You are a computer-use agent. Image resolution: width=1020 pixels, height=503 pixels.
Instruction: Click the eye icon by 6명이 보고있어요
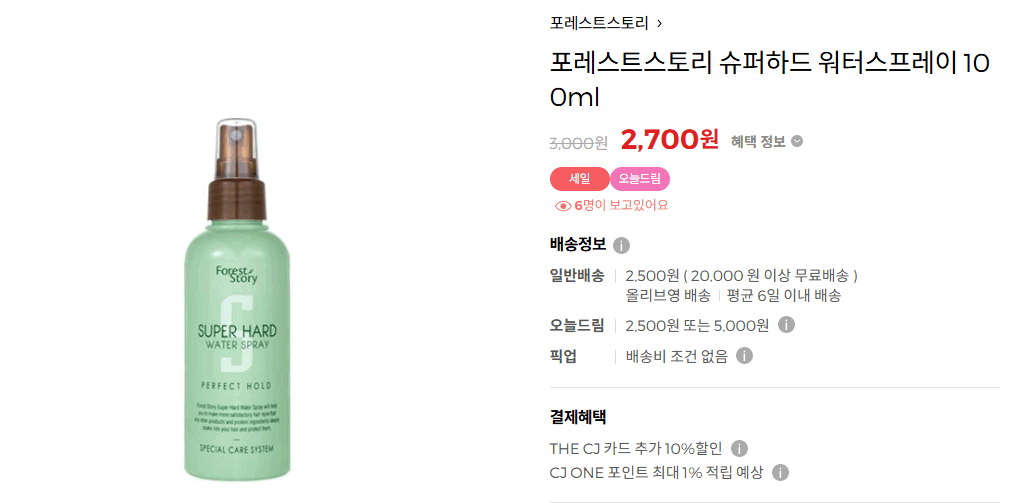(563, 206)
